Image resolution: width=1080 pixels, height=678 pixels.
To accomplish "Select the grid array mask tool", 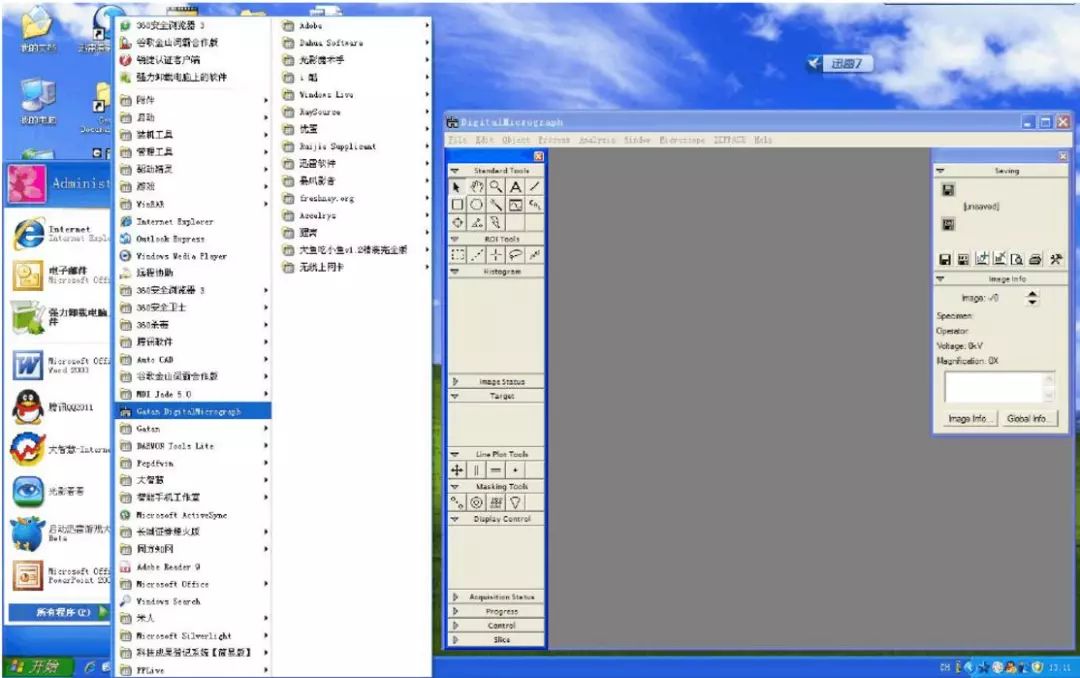I will click(496, 502).
